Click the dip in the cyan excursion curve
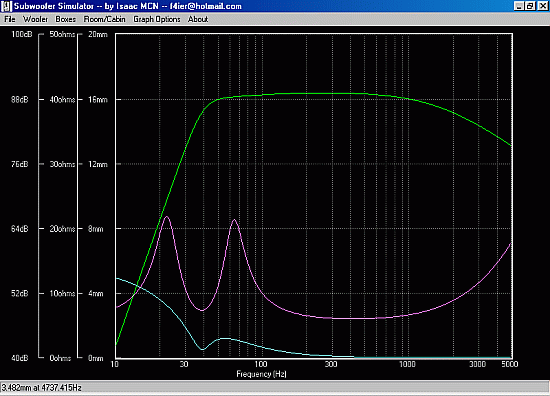550x396 pixels. [x=202, y=349]
